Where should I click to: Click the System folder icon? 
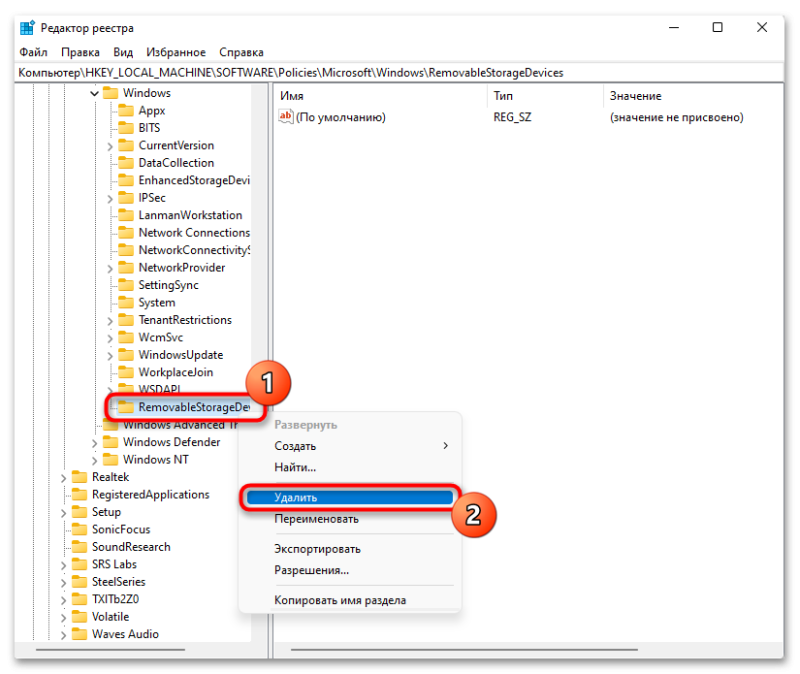[x=126, y=302]
